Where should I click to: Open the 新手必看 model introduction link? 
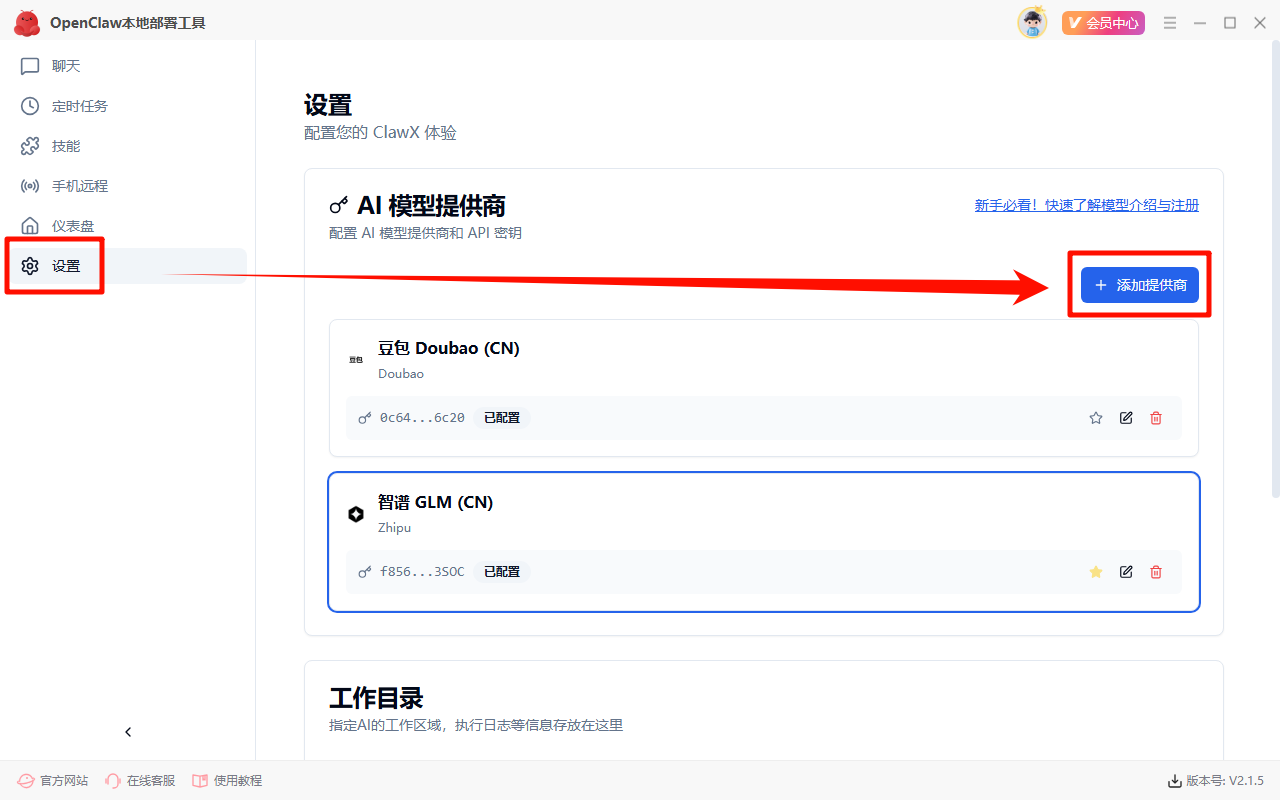1086,205
